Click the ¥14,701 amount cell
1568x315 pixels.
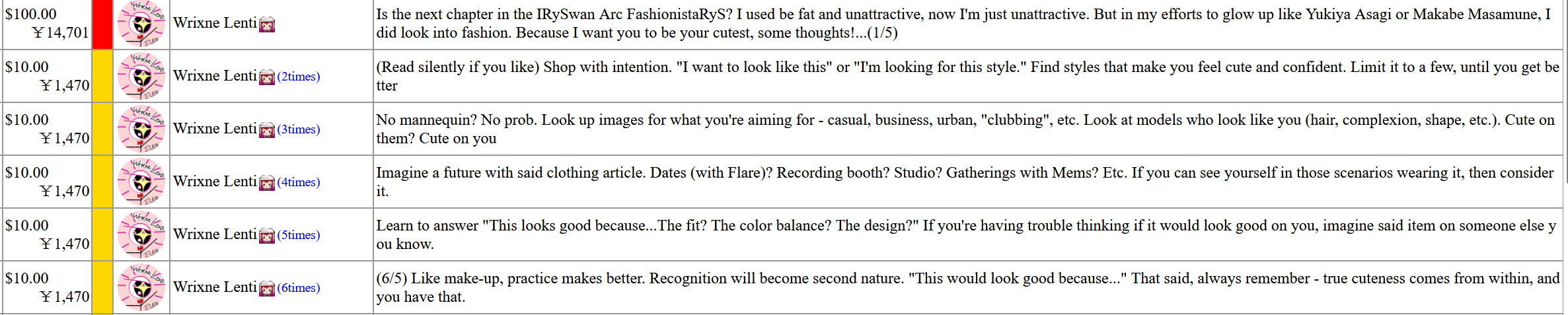[60, 32]
